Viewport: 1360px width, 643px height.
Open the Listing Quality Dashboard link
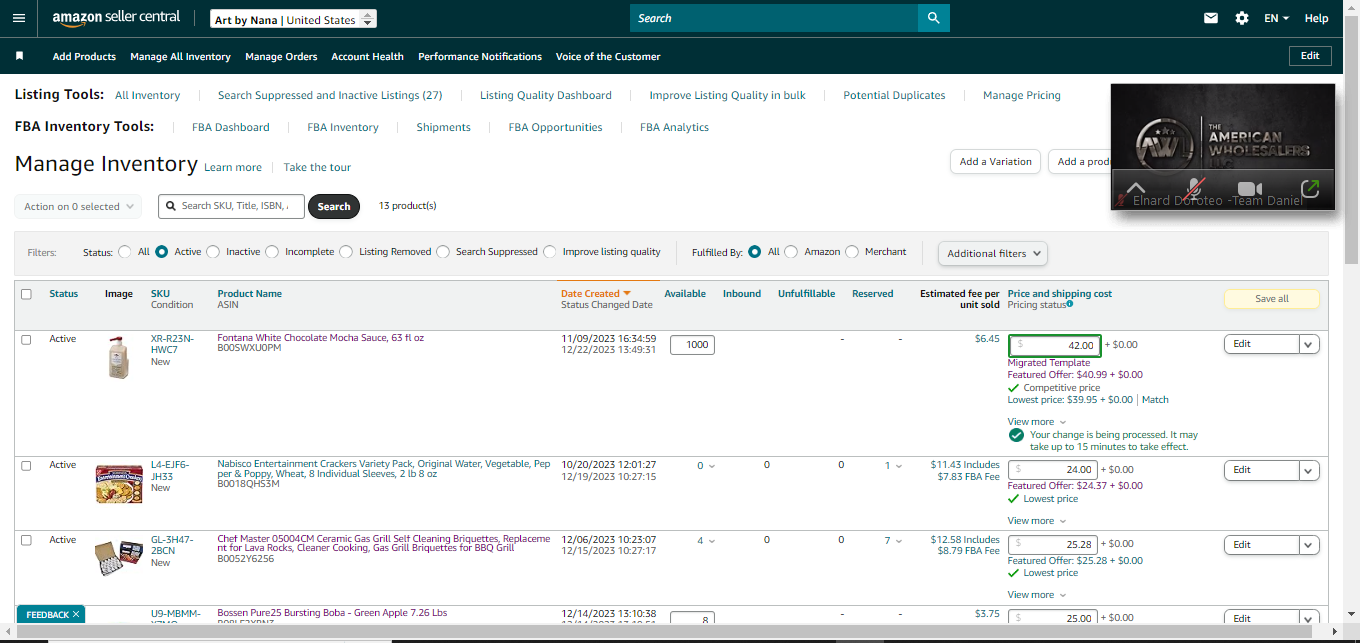pyautogui.click(x=546, y=95)
